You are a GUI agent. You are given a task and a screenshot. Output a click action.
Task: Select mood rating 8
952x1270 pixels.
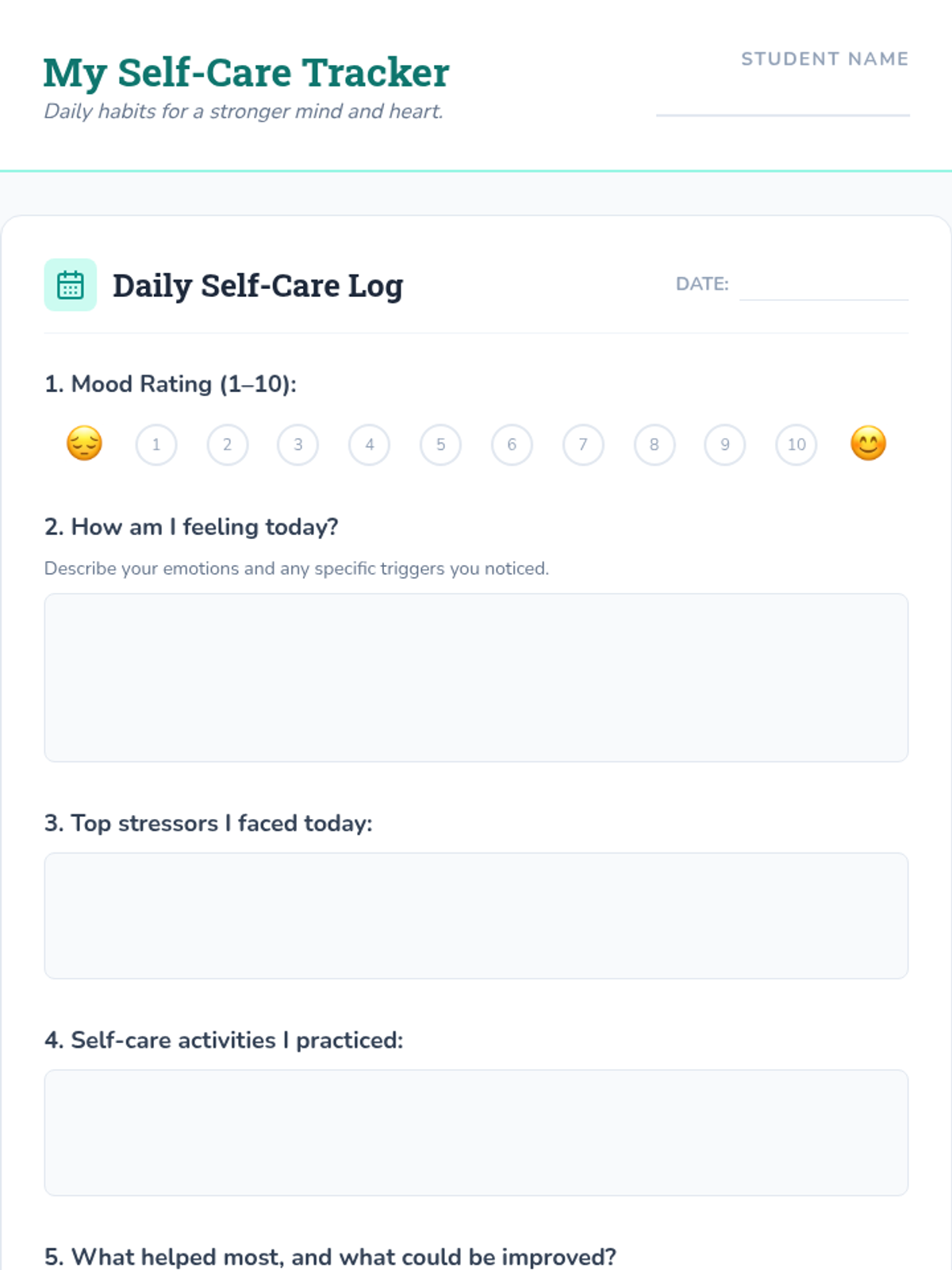click(x=654, y=444)
